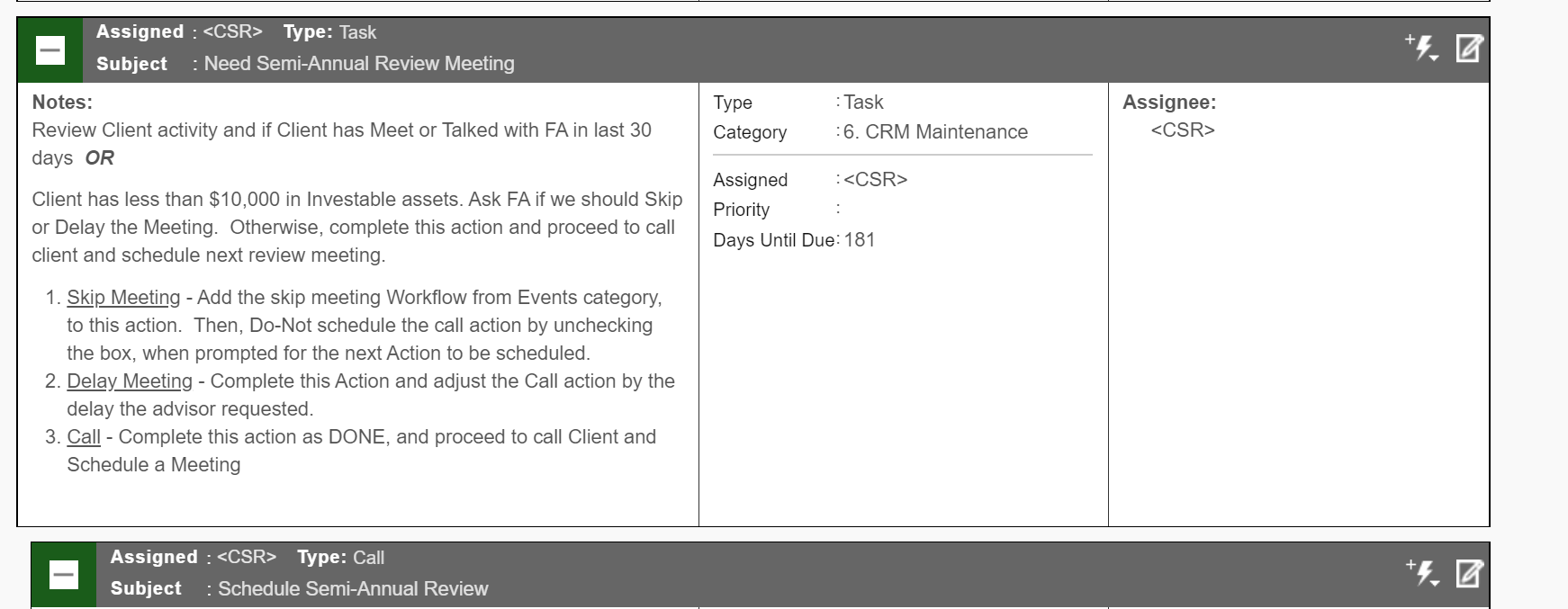Click the Type: Call label in header
The width and height of the screenshot is (1568, 609).
point(340,558)
